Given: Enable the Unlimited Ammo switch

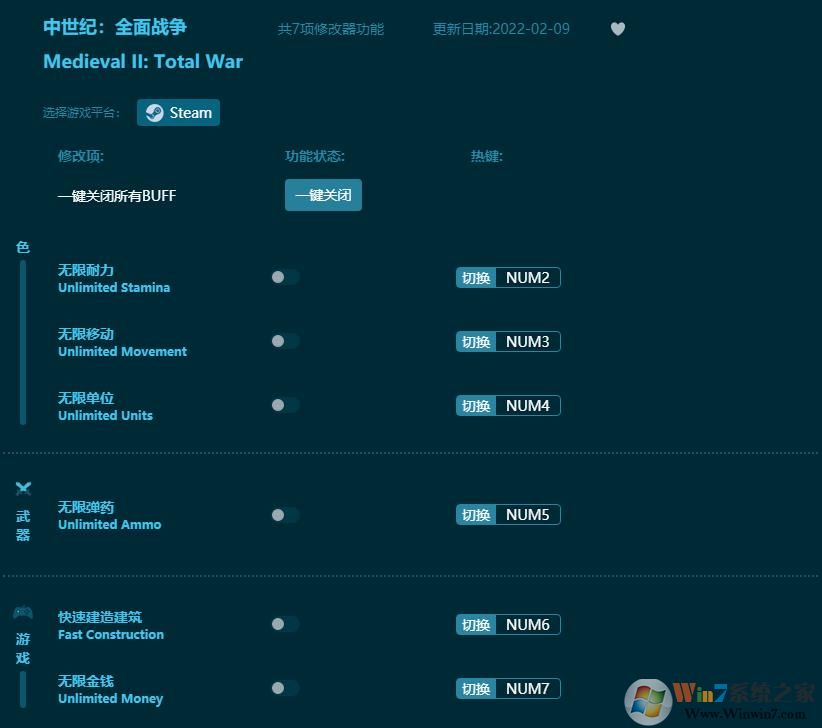Looking at the screenshot, I should click(284, 515).
